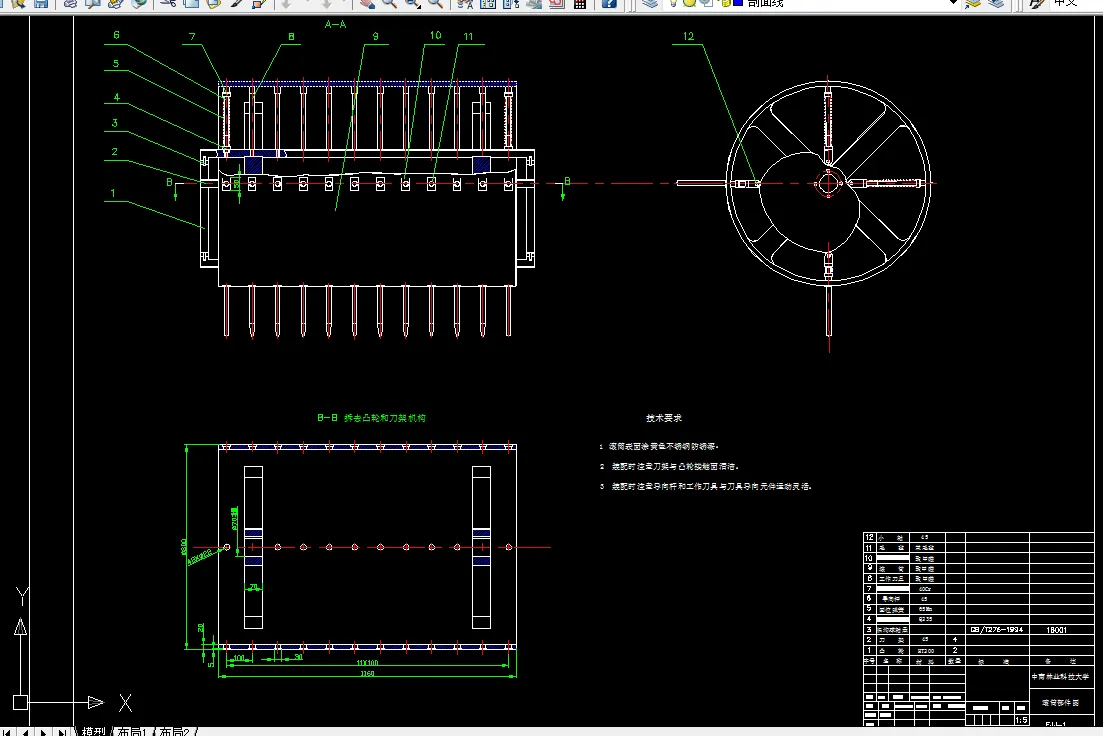Click the blue layer color swatch
Image resolution: width=1103 pixels, height=736 pixels.
[x=738, y=3]
